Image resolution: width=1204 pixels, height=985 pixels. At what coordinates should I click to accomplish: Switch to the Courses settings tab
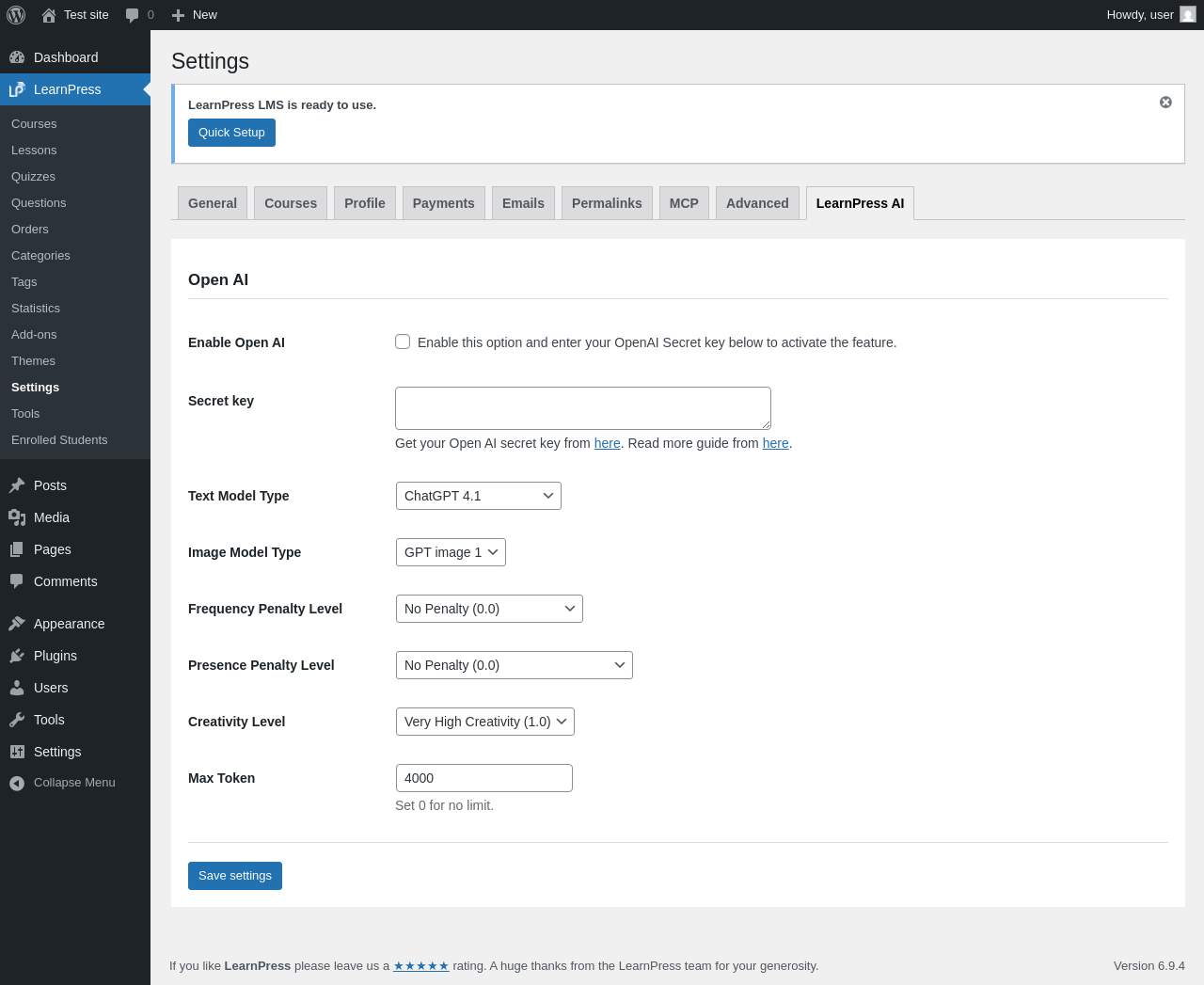click(291, 203)
